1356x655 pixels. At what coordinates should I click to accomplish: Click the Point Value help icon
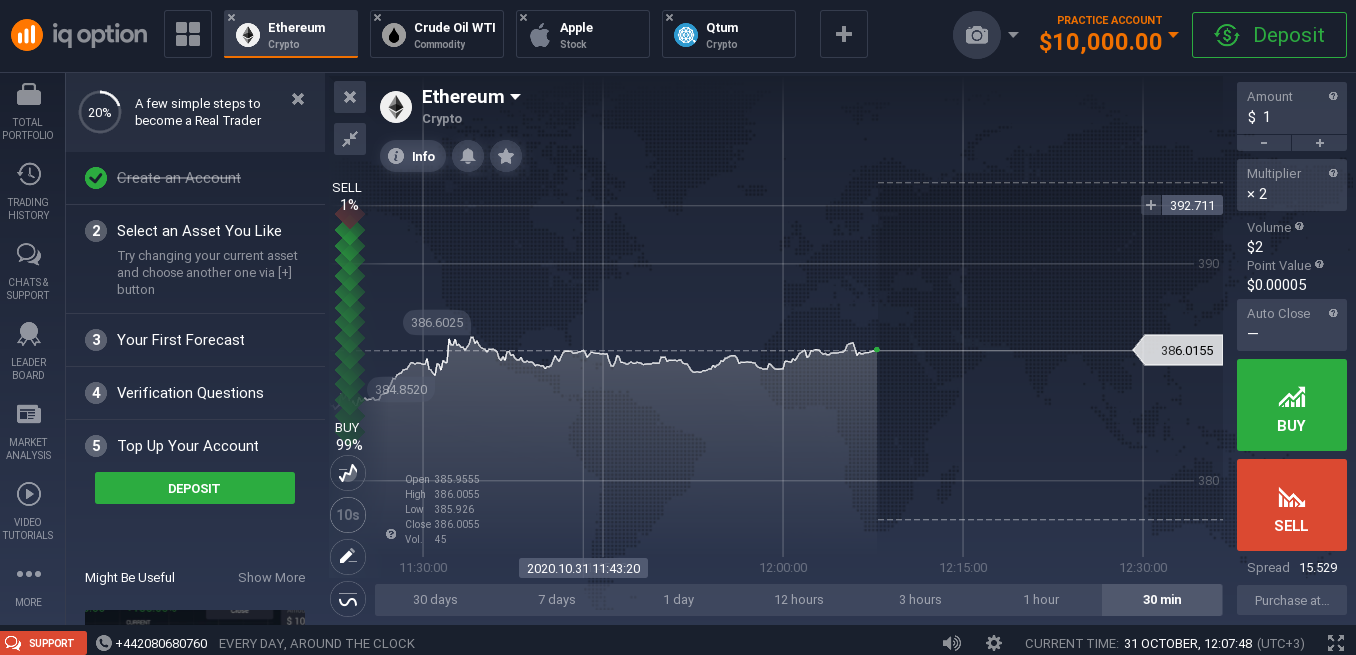coord(1320,265)
